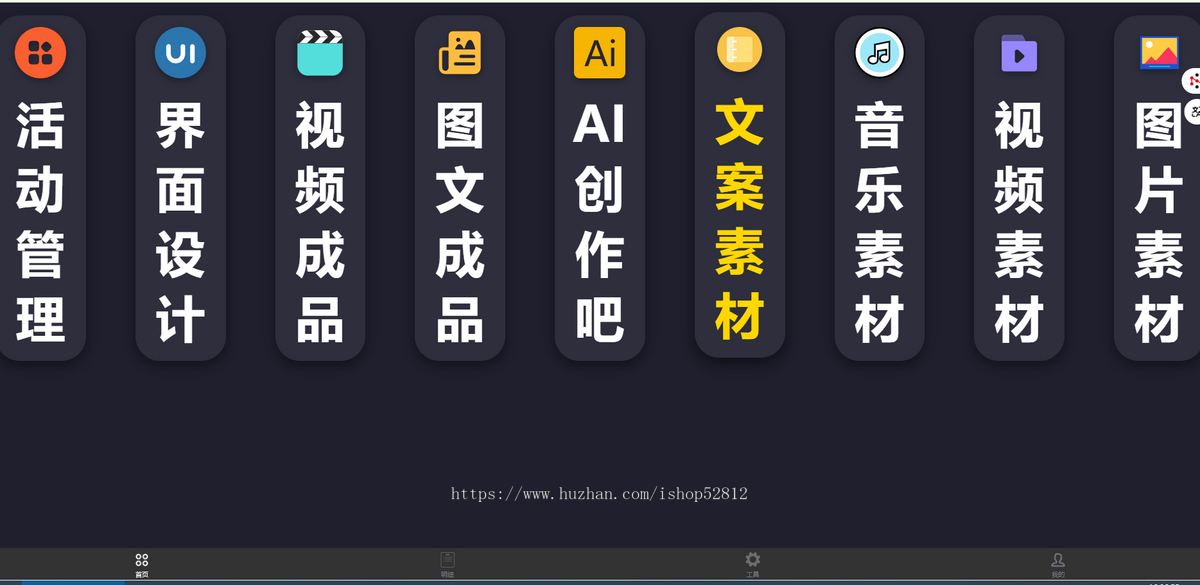Open the 视频素材 vertical label
Image resolution: width=1200 pixels, height=585 pixels.
pos(1019,222)
